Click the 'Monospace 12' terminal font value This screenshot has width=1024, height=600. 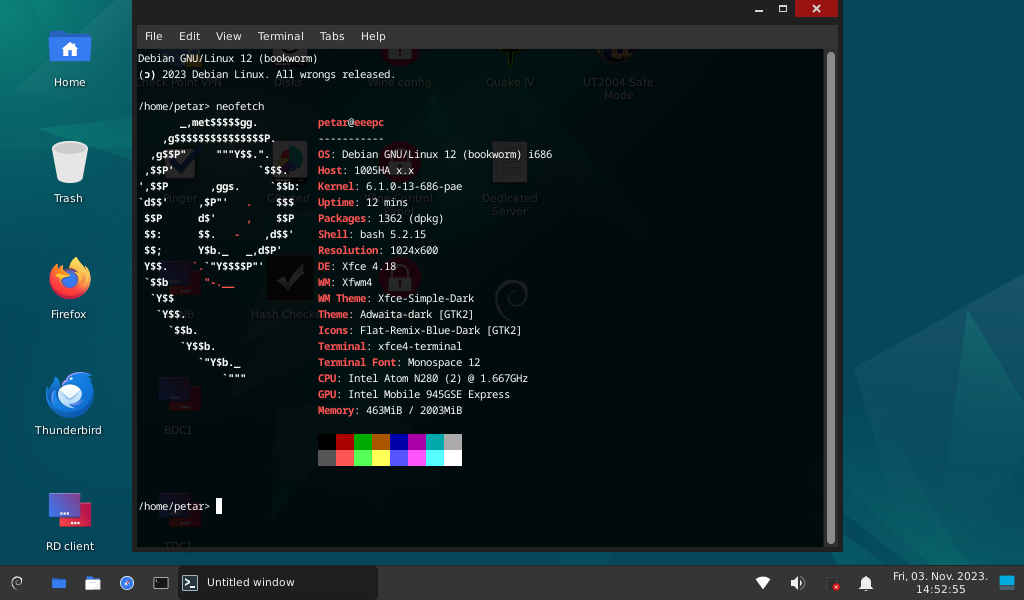click(443, 362)
